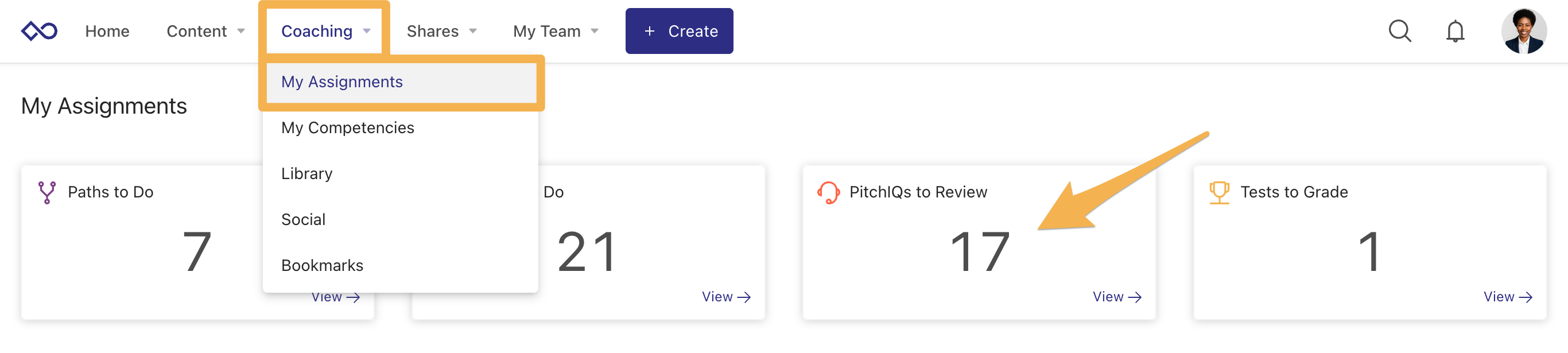Select Home in the navigation bar
The height and width of the screenshot is (353, 1568).
pos(107,30)
